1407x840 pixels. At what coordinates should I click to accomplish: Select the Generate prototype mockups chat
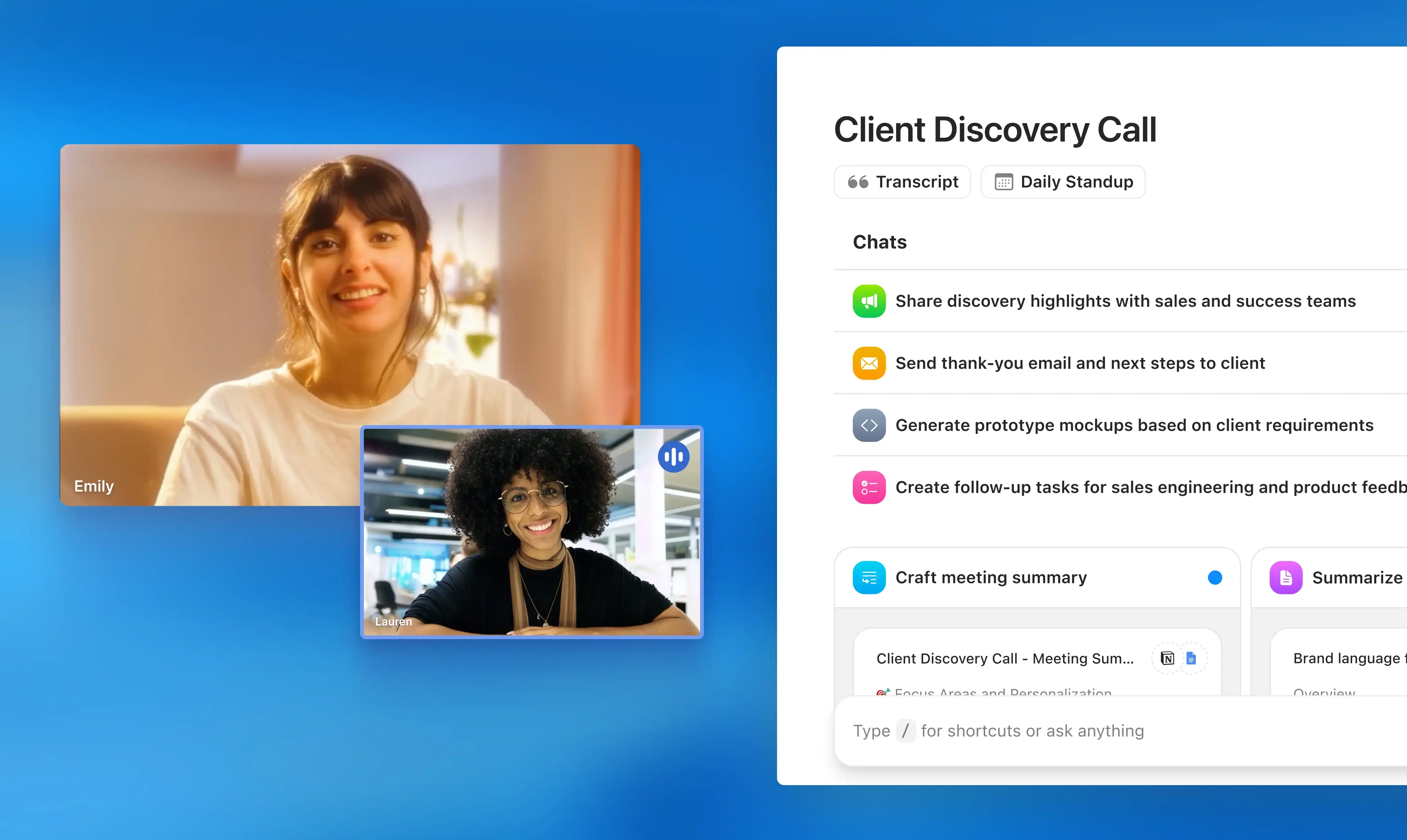coord(1134,425)
